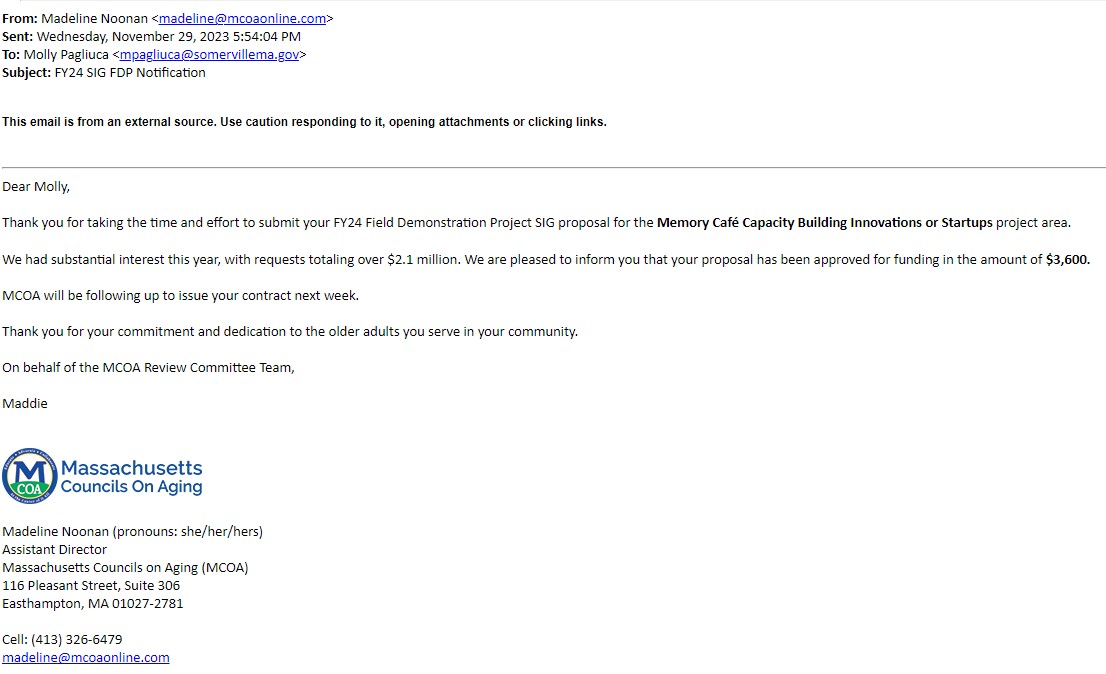1106x674 pixels.
Task: Click the 116 Pleasant Street address line
Action: point(91,586)
